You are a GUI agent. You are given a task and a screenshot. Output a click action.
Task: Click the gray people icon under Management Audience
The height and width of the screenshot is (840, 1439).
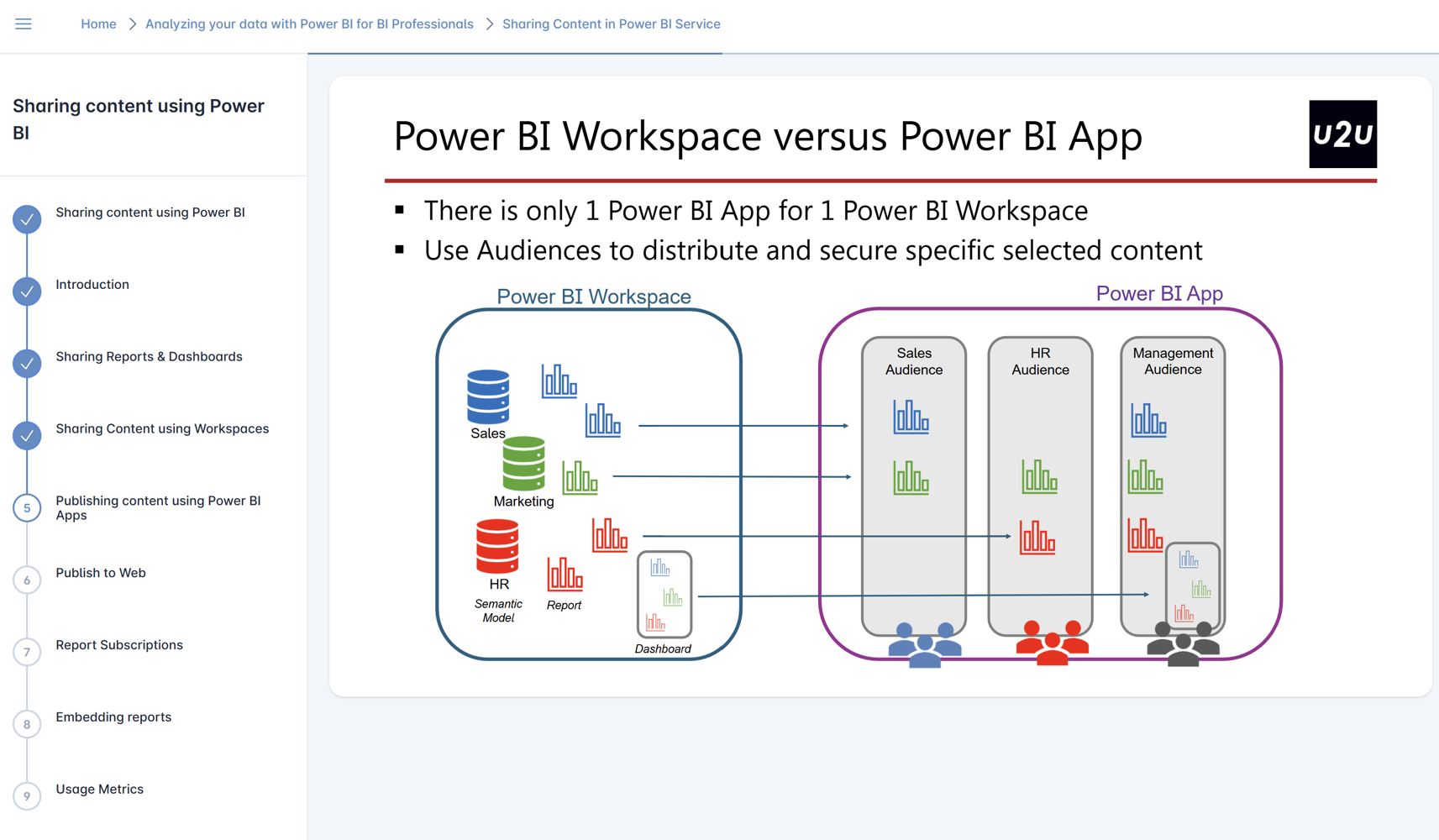click(x=1183, y=644)
